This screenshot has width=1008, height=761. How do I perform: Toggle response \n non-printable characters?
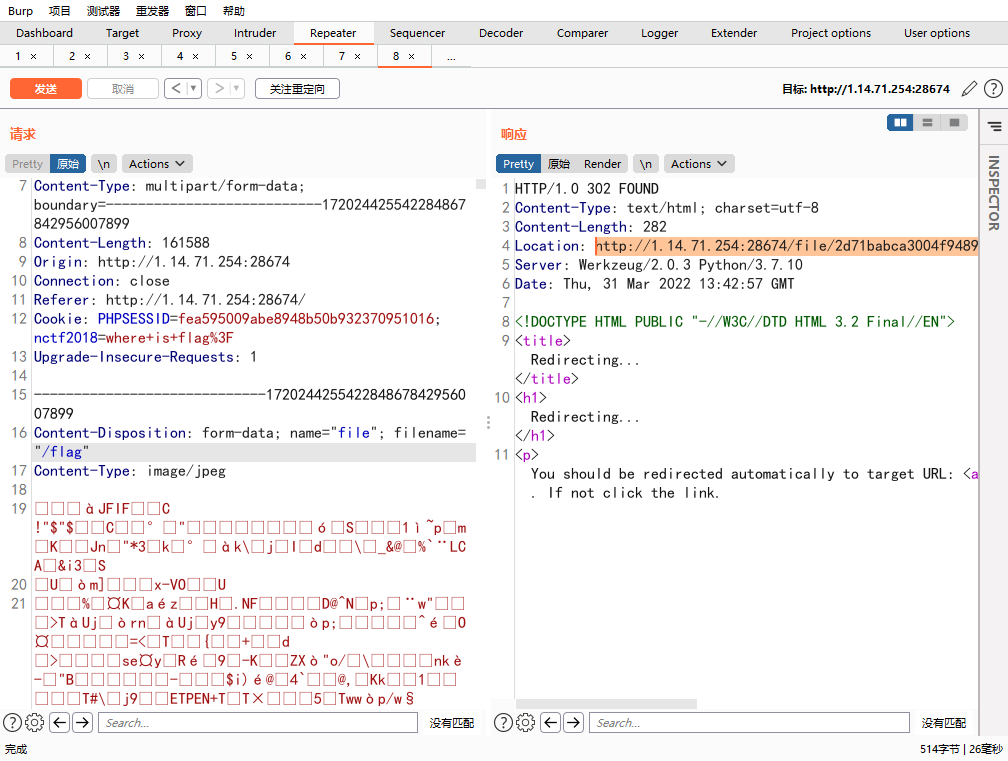[x=645, y=164]
